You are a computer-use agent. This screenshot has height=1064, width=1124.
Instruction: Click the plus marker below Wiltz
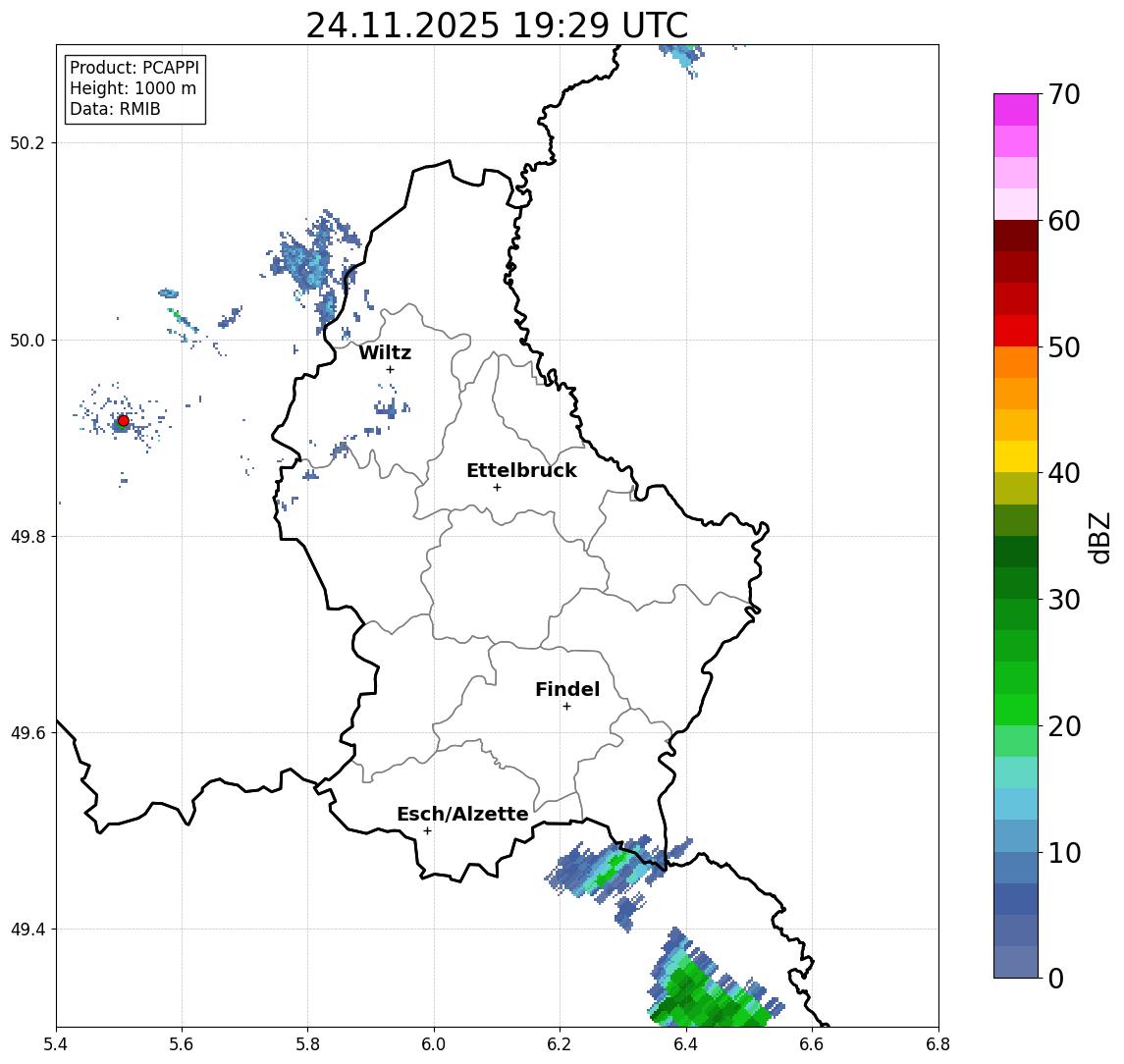390,369
